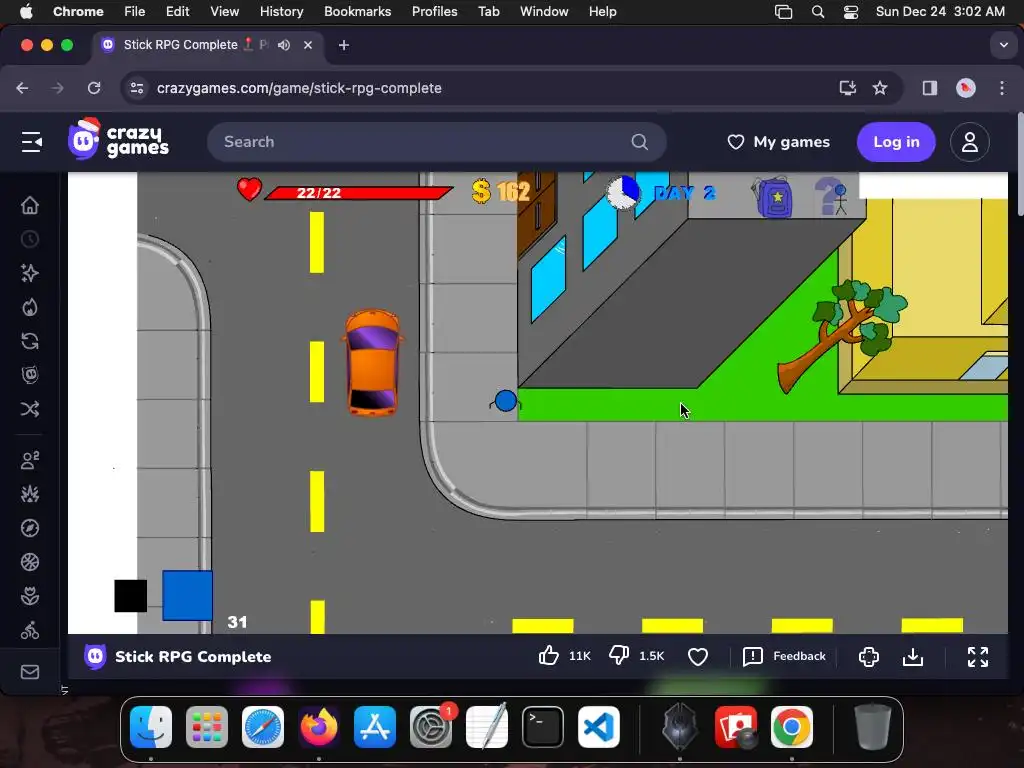This screenshot has height=768, width=1024.
Task: Open the envelope contact icon in sidebar
Action: click(x=30, y=672)
